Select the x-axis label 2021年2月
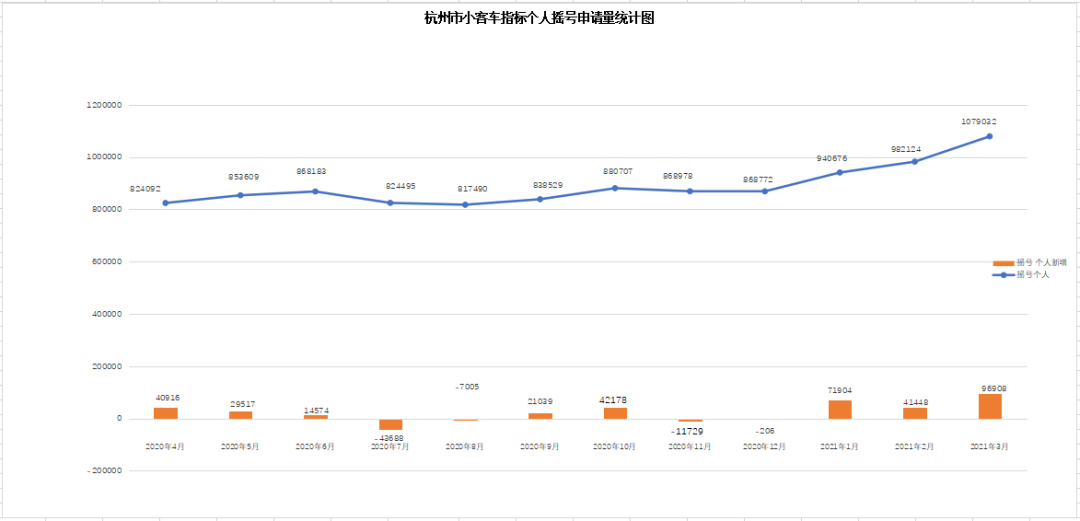 pyautogui.click(x=915, y=447)
